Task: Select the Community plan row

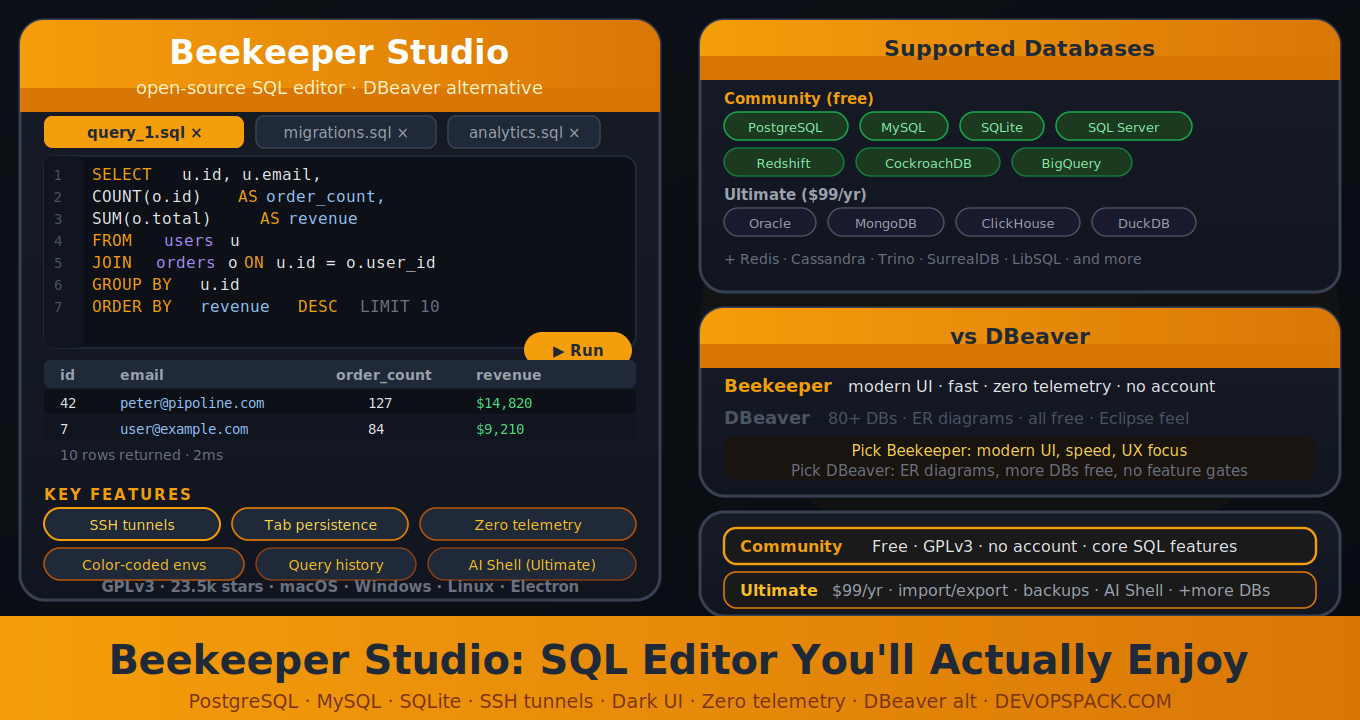Action: pyautogui.click(x=1020, y=546)
